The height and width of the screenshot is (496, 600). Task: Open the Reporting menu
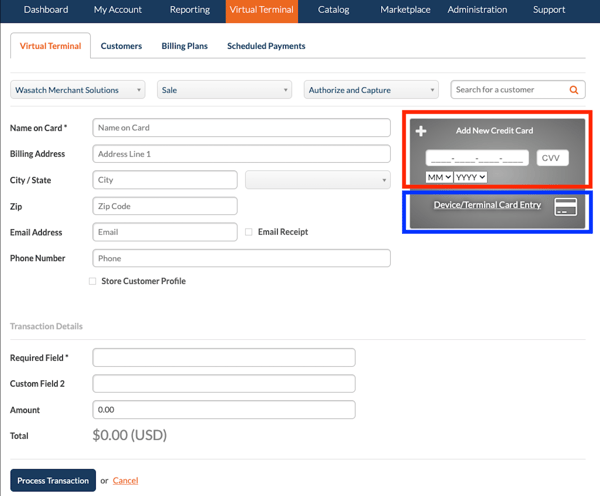(x=190, y=10)
